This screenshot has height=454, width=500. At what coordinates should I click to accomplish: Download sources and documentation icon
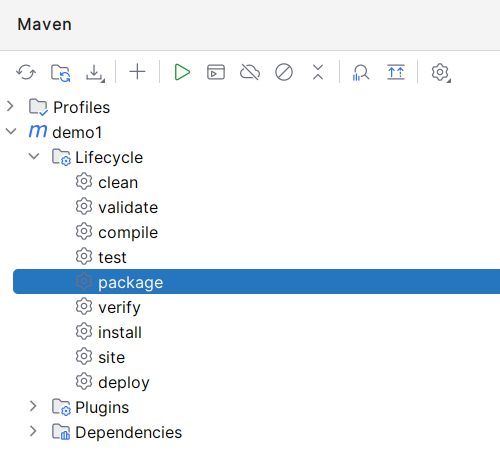tap(95, 73)
